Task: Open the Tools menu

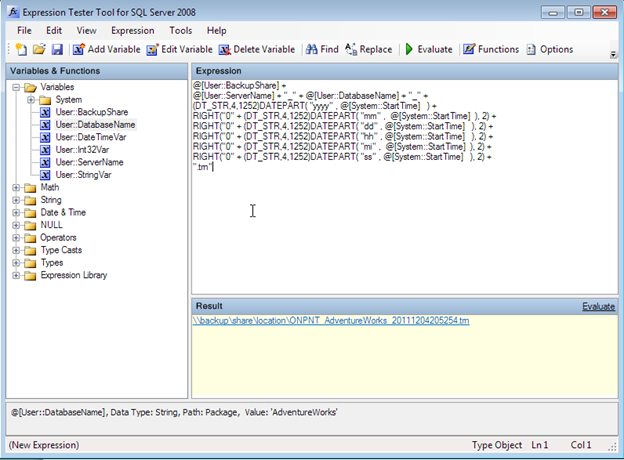Action: point(181,31)
